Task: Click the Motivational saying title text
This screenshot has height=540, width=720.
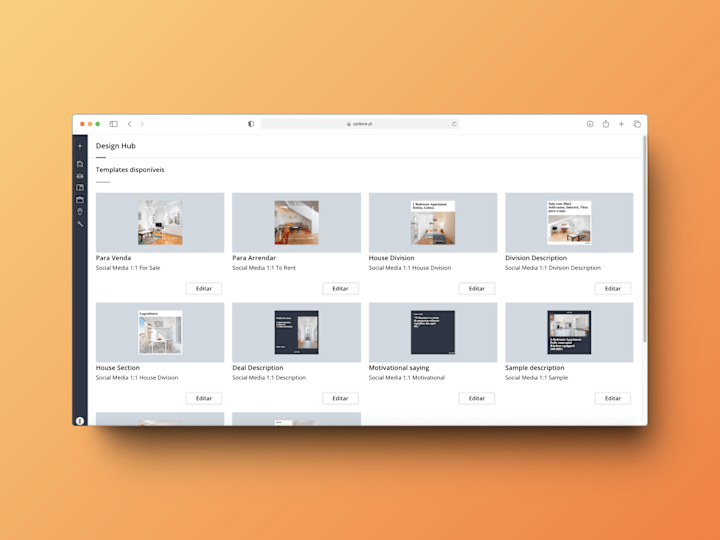Action: (x=399, y=368)
